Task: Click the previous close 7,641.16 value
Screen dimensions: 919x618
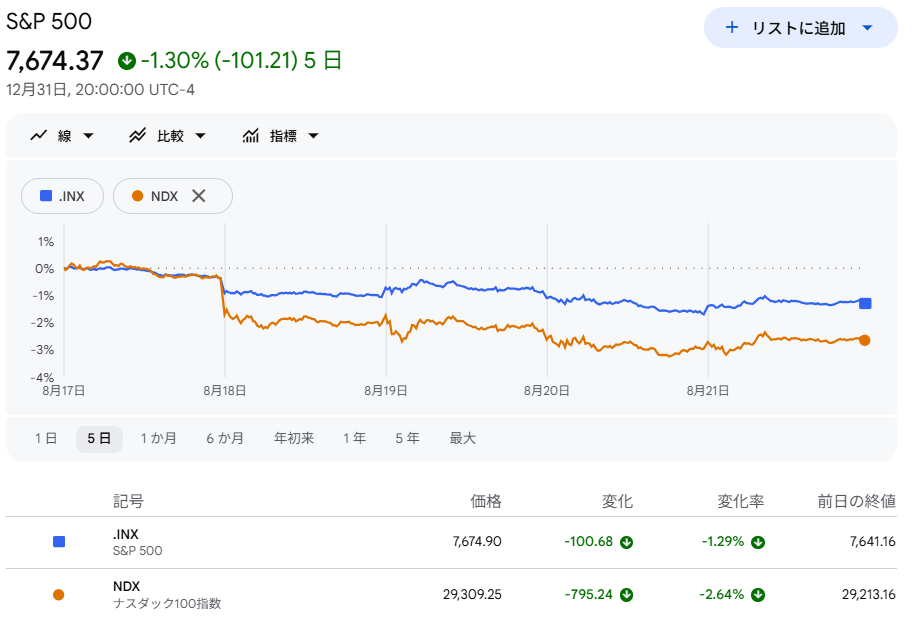Action: [873, 541]
